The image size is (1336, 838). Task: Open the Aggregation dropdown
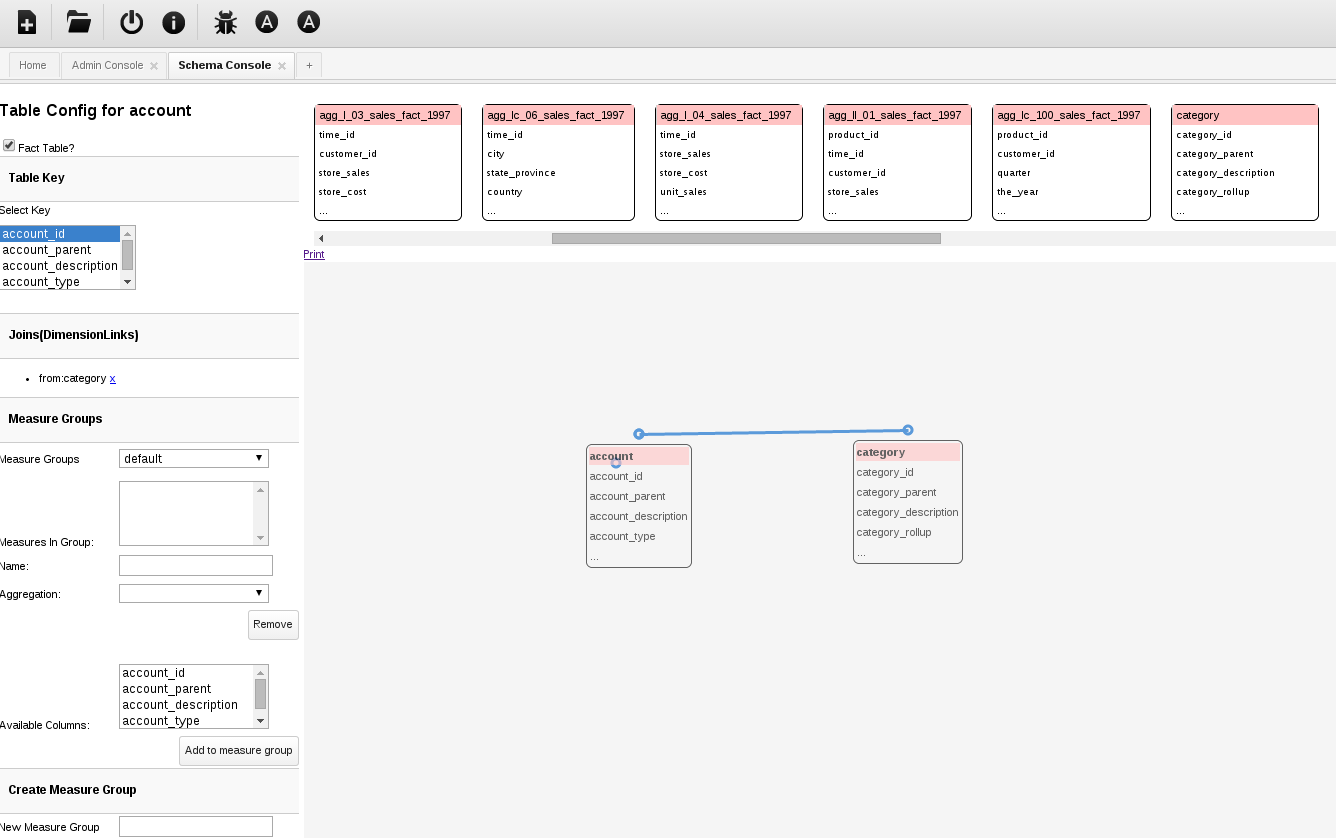(194, 593)
